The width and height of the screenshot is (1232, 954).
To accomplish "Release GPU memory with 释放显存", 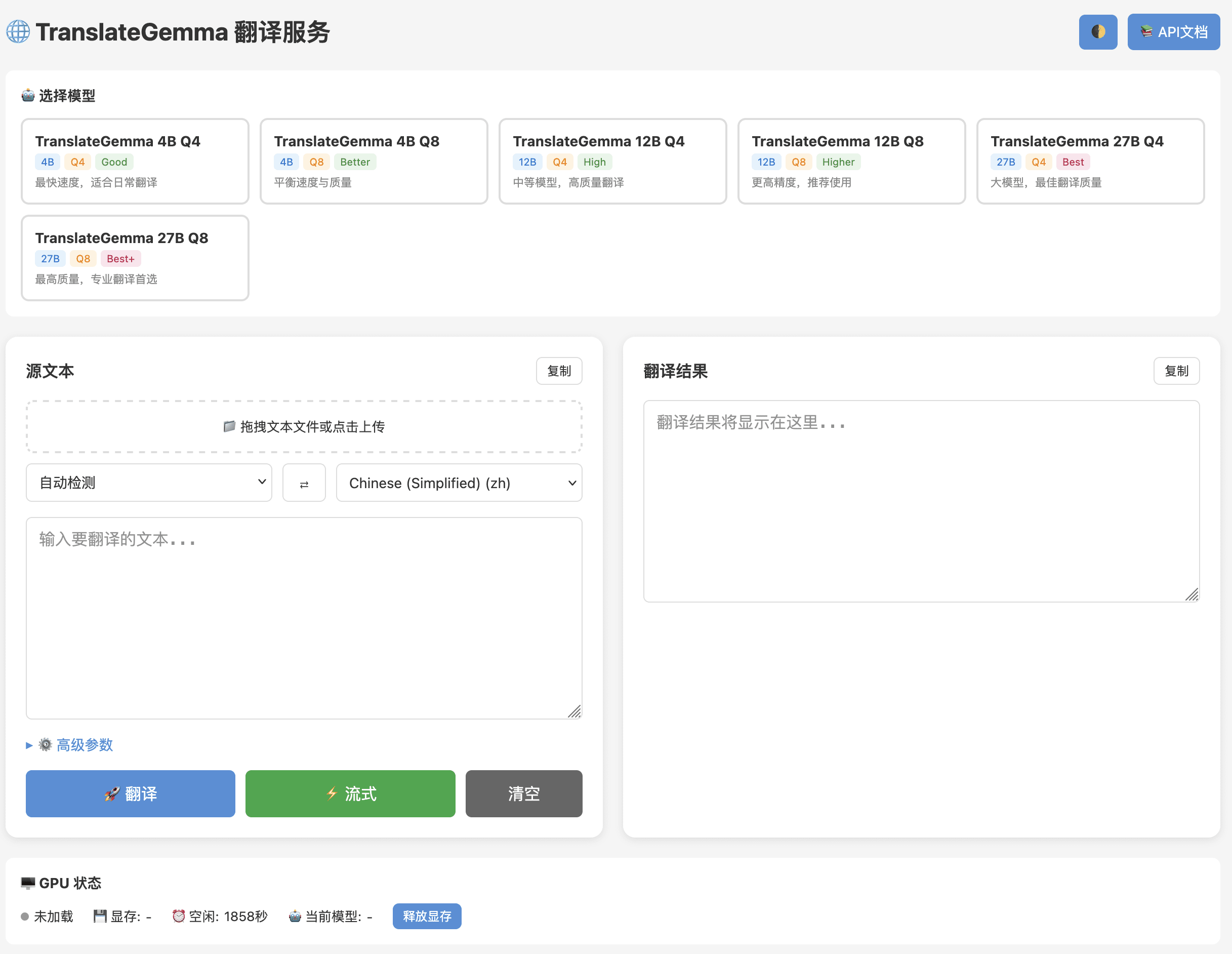I will click(427, 916).
